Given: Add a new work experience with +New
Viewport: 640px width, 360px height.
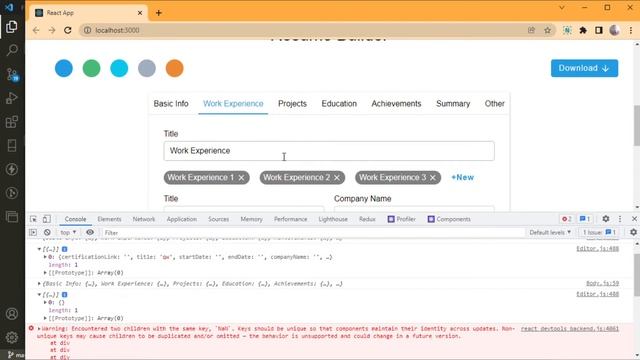Looking at the screenshot, I should pyautogui.click(x=462, y=178).
